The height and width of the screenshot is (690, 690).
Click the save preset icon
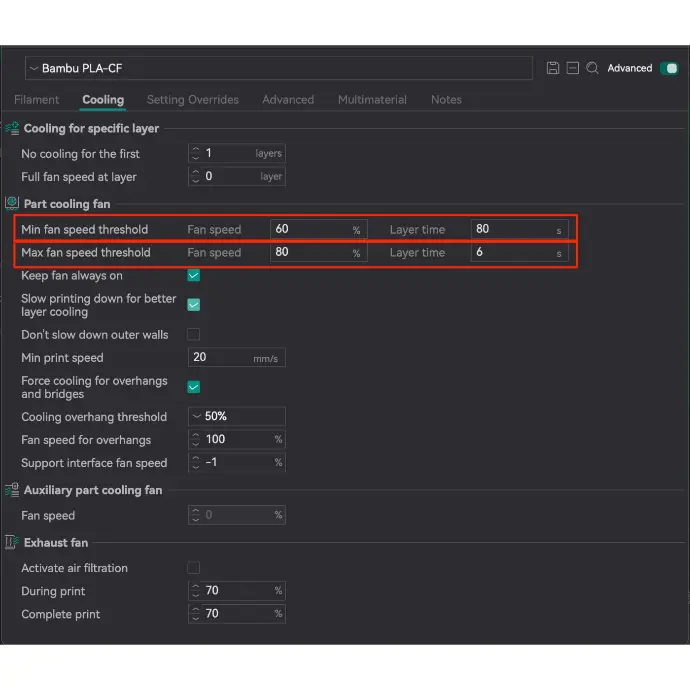(553, 68)
